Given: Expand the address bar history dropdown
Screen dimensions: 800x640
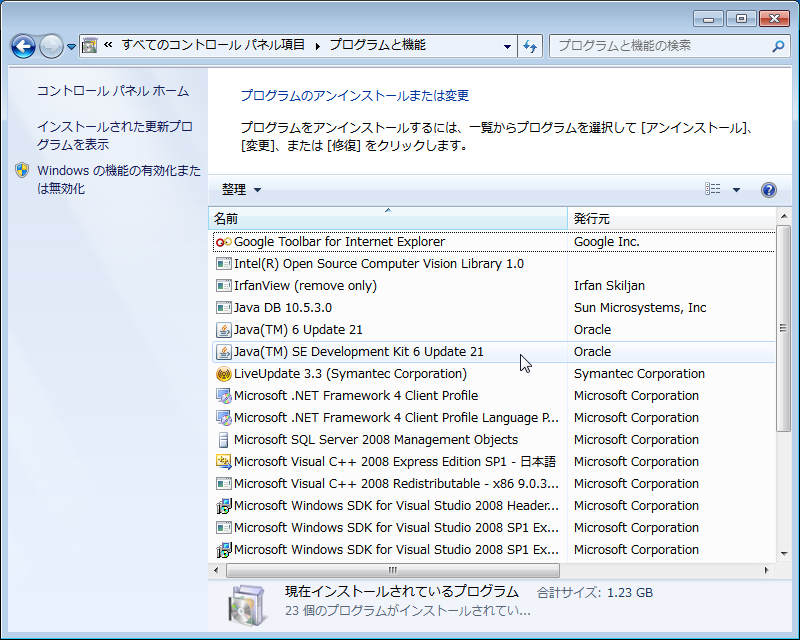Looking at the screenshot, I should pos(507,46).
